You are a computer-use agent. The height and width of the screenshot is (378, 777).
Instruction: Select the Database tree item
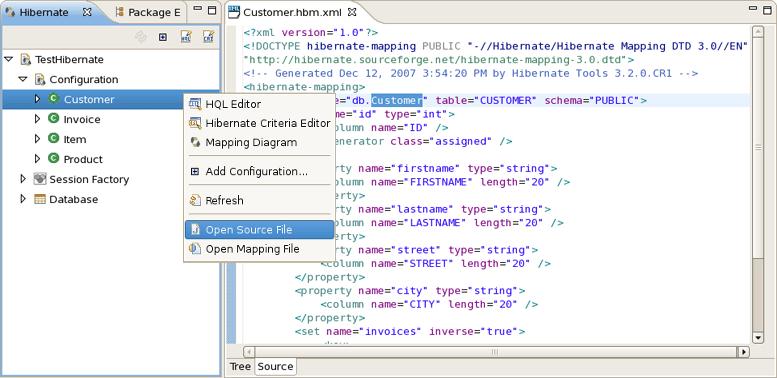(73, 199)
